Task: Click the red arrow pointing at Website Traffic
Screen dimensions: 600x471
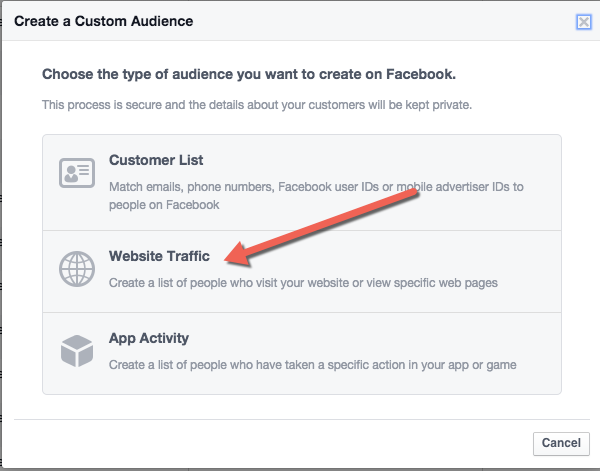Action: (321, 227)
